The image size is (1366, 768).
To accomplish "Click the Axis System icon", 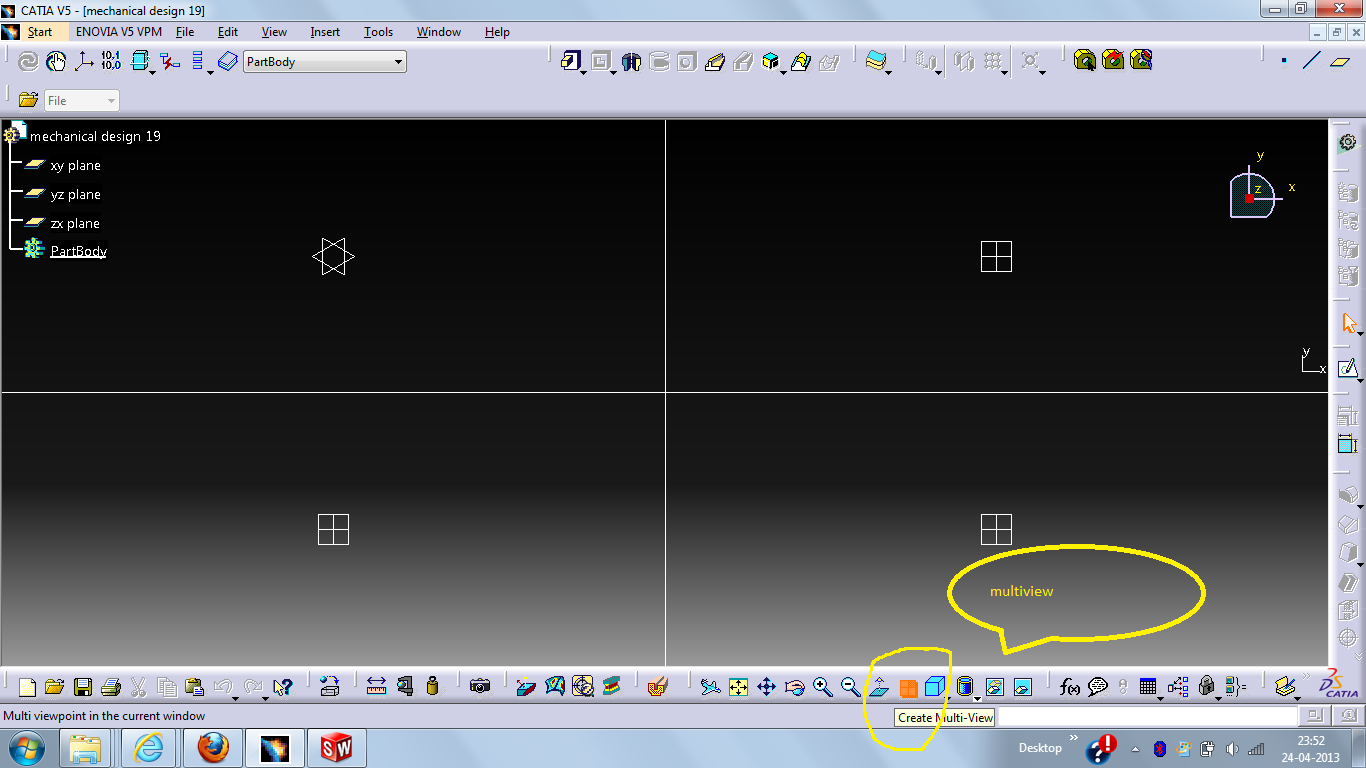I will coord(84,62).
